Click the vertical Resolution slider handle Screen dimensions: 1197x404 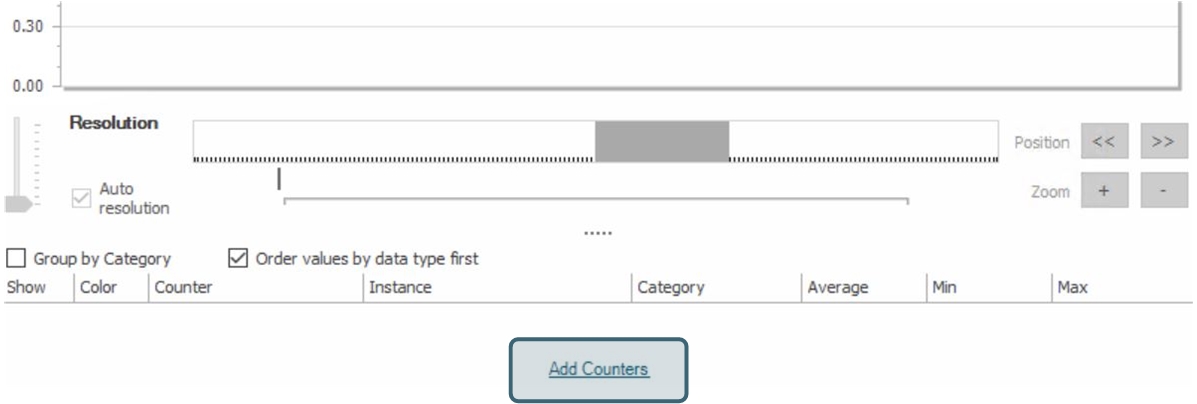[x=18, y=204]
